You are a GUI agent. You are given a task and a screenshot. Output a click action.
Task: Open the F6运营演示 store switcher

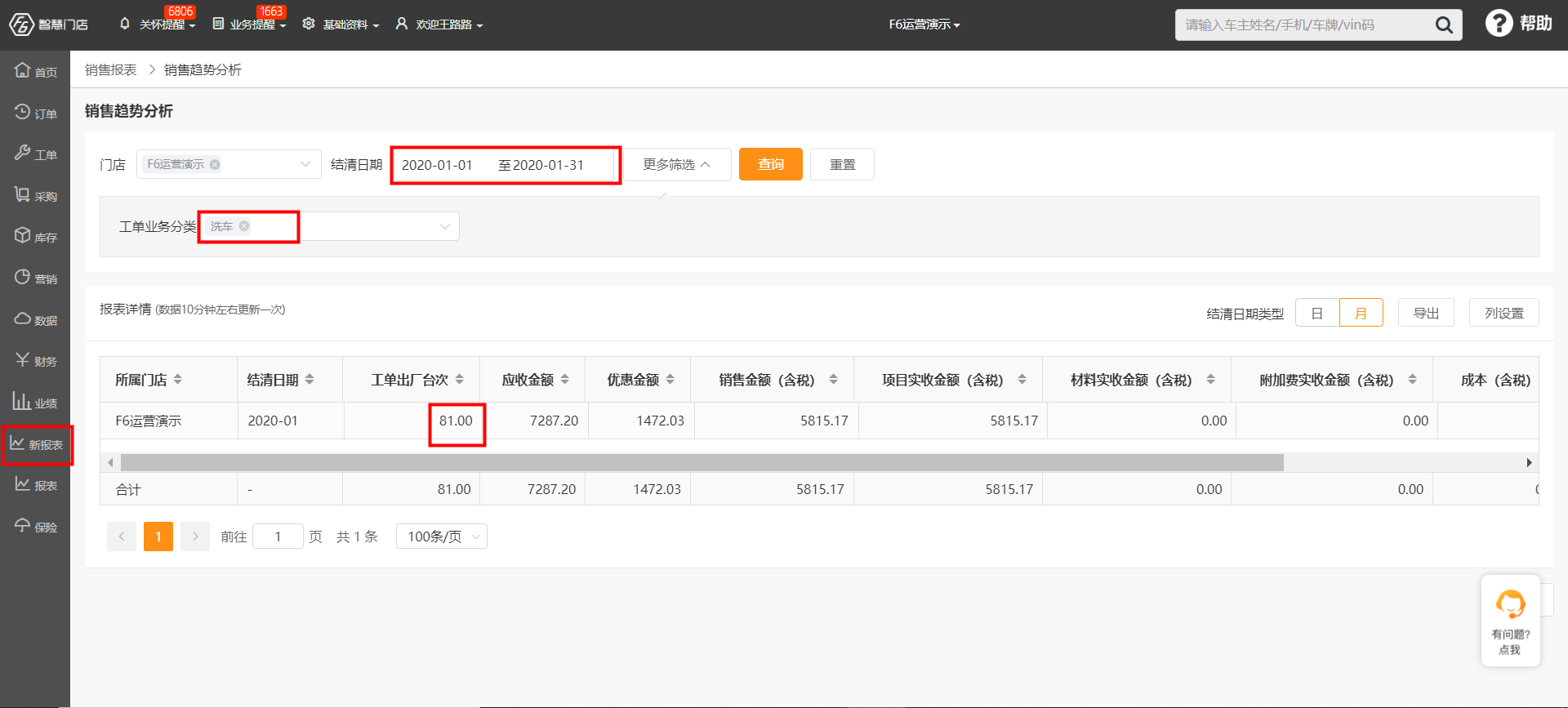pos(924,24)
